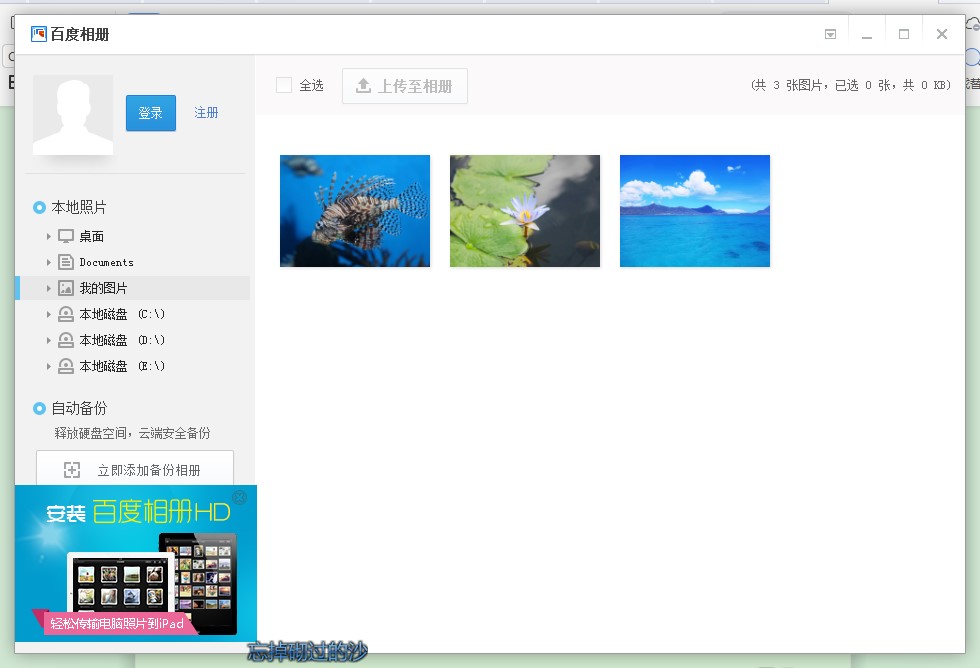This screenshot has height=668, width=980.
Task: Expand the local disk C: tree arrow
Action: pyautogui.click(x=48, y=314)
